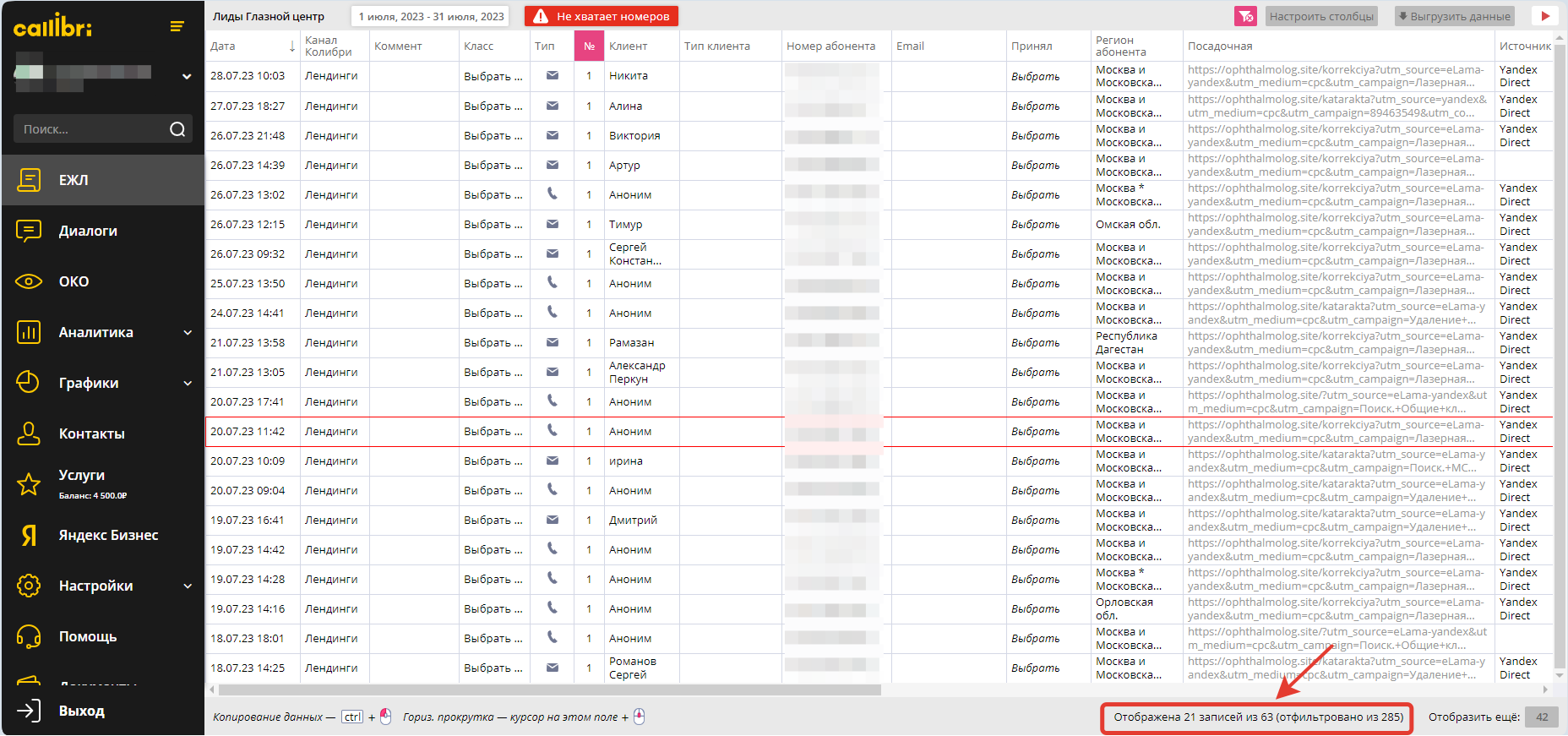Click Выбрать in Принял for Никита row
This screenshot has height=736, width=1568.
click(1036, 76)
